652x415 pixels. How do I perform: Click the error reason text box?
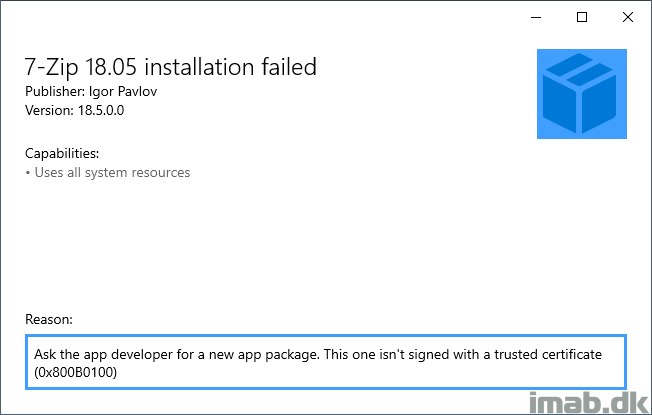pyautogui.click(x=326, y=362)
